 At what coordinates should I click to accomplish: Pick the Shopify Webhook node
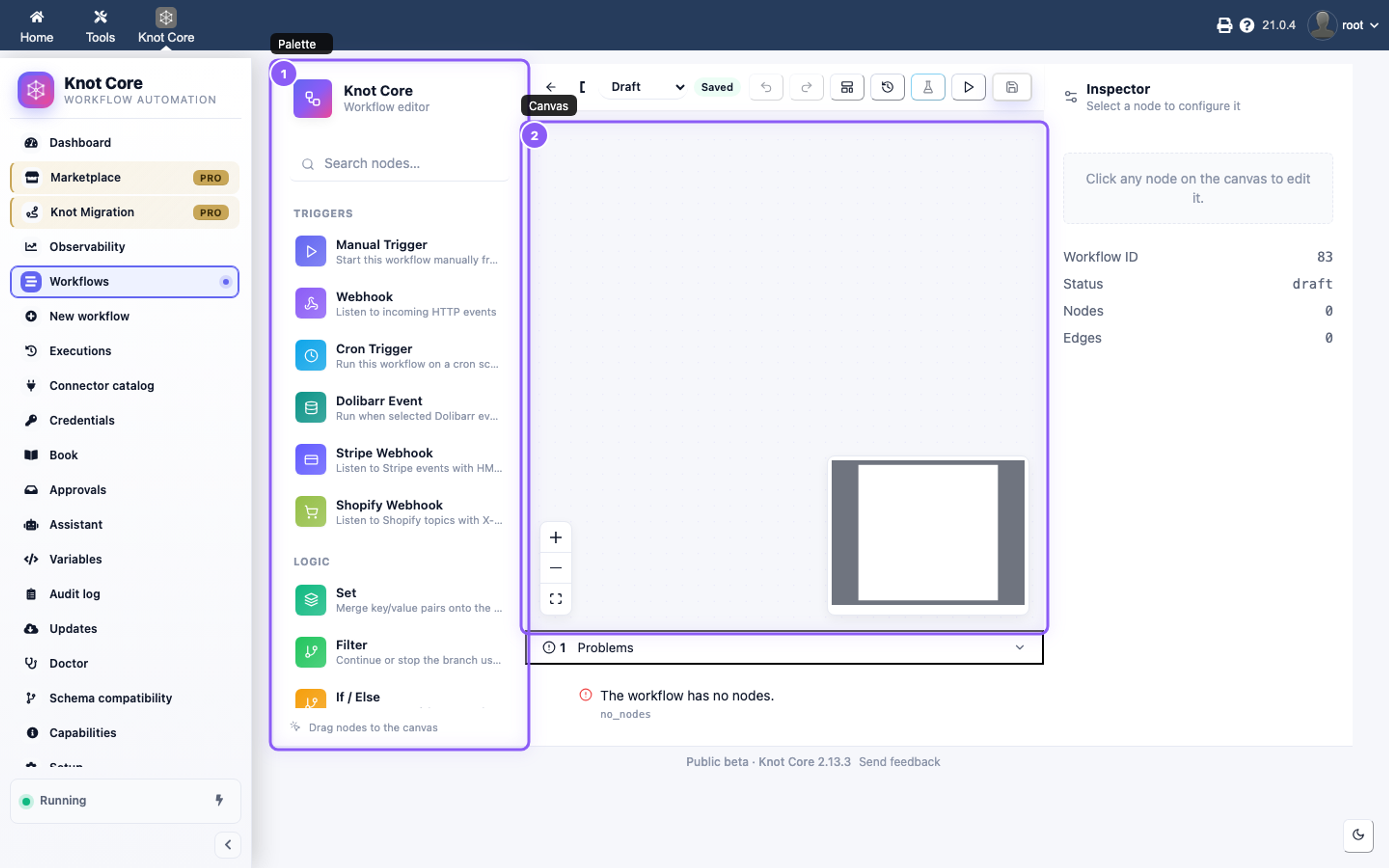tap(400, 512)
